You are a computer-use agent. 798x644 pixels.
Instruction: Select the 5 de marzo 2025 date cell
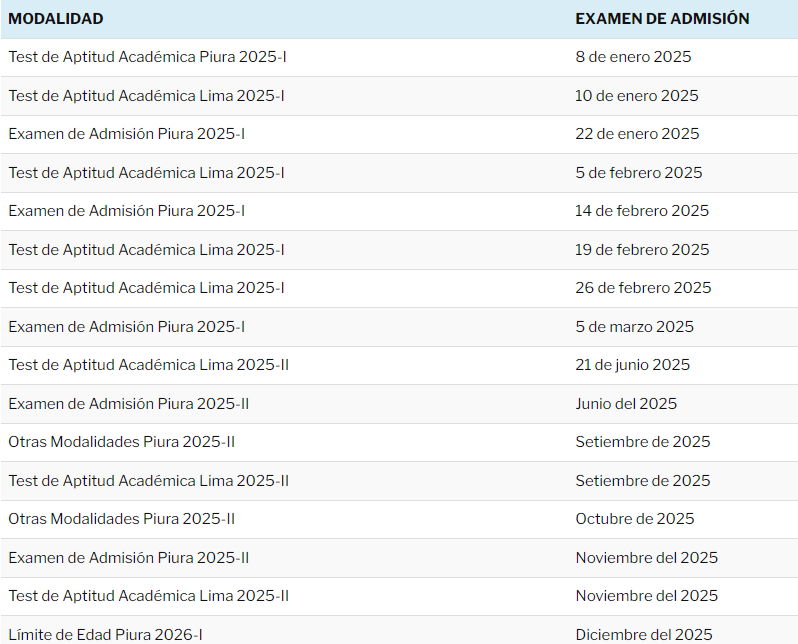coord(634,327)
